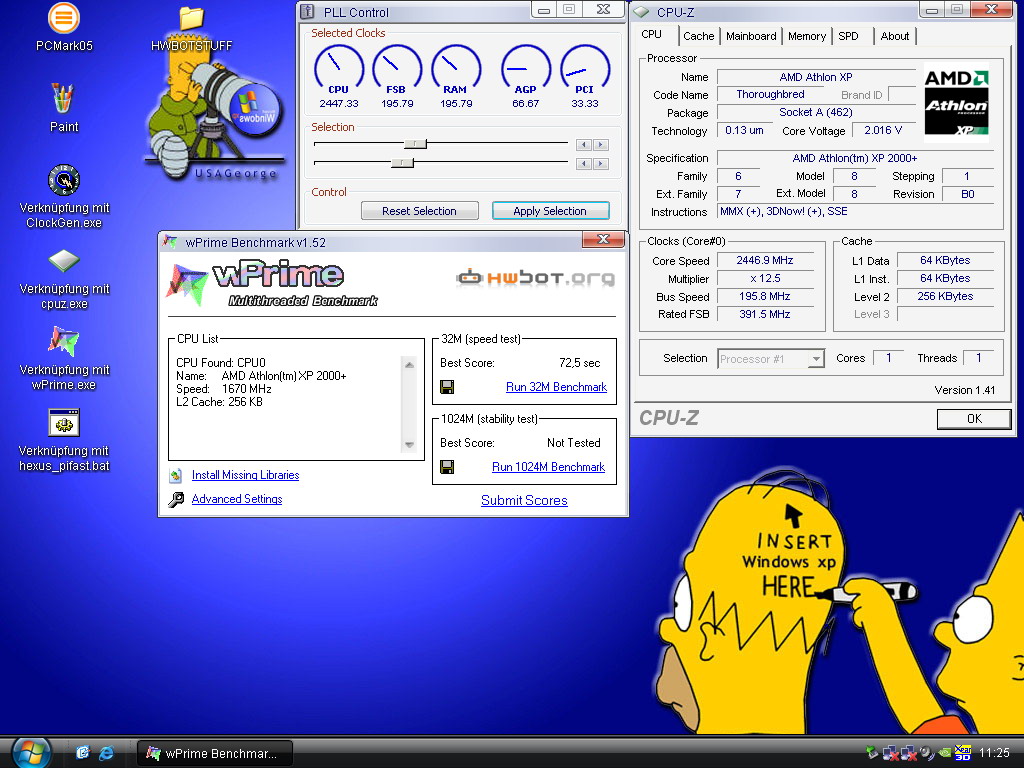The image size is (1024, 768).
Task: Click the AMD Athlon XP logo in CPU-Z
Action: (x=956, y=103)
